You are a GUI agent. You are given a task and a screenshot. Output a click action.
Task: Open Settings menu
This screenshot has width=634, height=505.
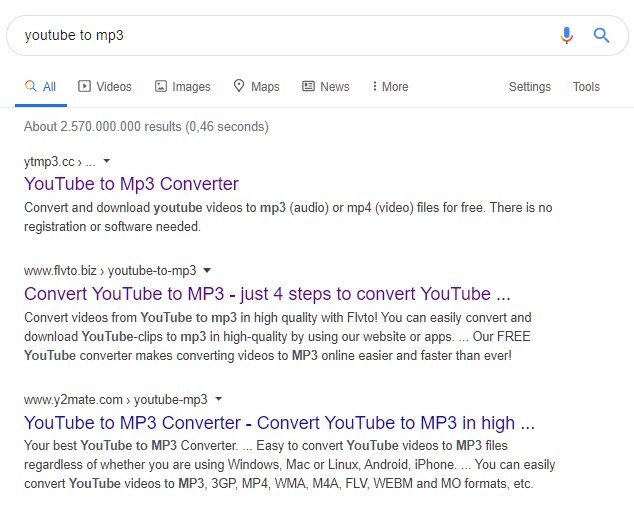pyautogui.click(x=530, y=87)
